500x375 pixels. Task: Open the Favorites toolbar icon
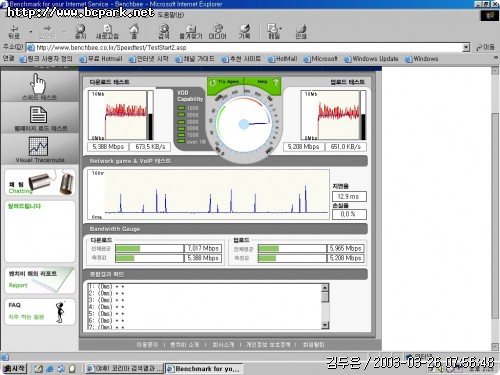[191, 29]
